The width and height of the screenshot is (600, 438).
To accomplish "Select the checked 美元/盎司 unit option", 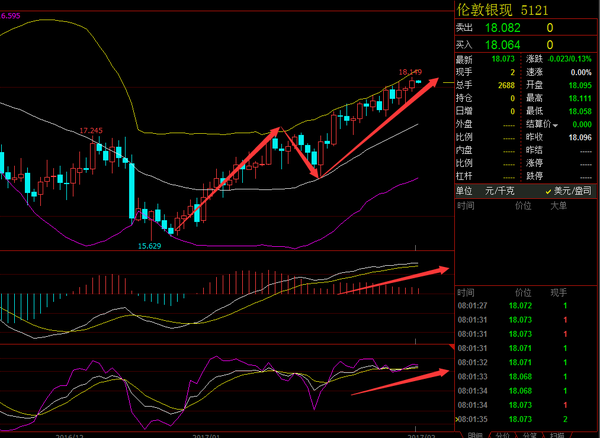I will coord(568,191).
